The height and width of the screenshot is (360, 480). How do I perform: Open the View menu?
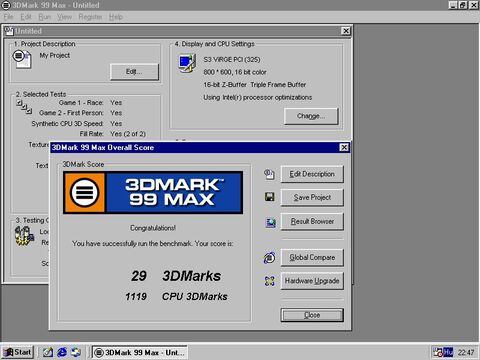pyautogui.click(x=64, y=17)
